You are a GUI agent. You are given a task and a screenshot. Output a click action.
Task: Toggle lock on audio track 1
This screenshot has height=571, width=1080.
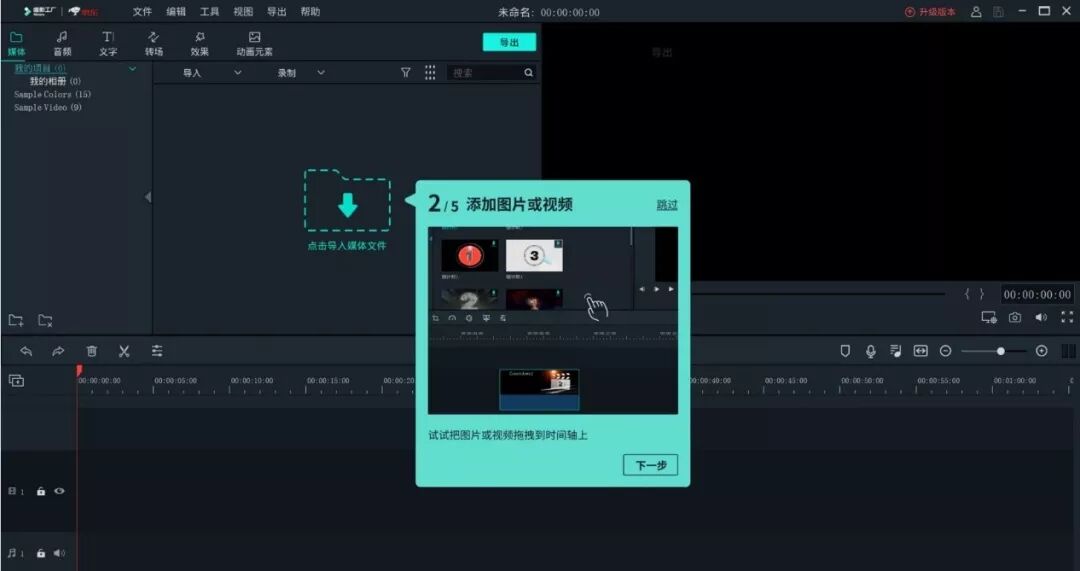click(41, 553)
